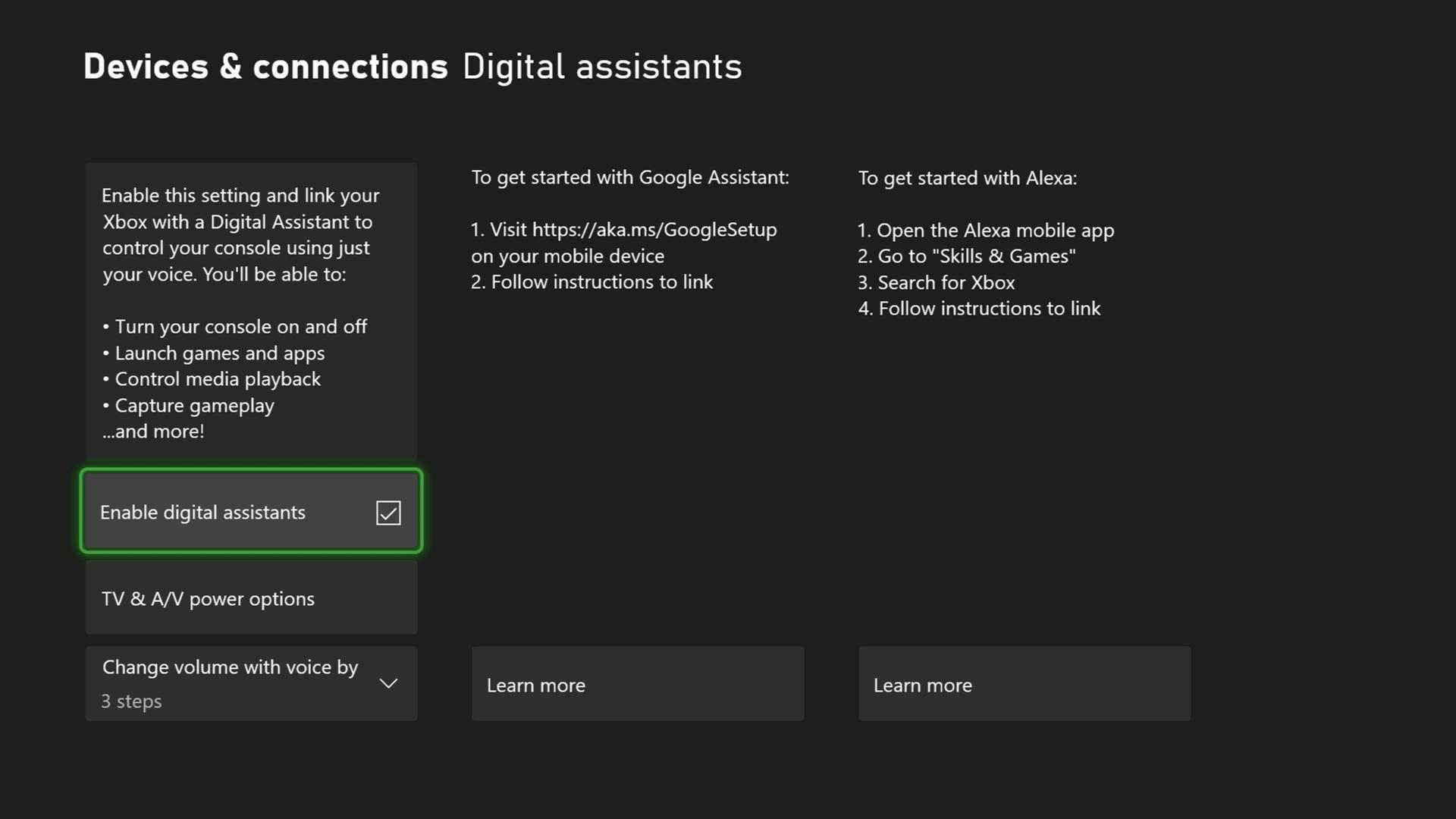Select Learn more under Google Assistant instructions
Screen dimensions: 1456x819
[638, 683]
